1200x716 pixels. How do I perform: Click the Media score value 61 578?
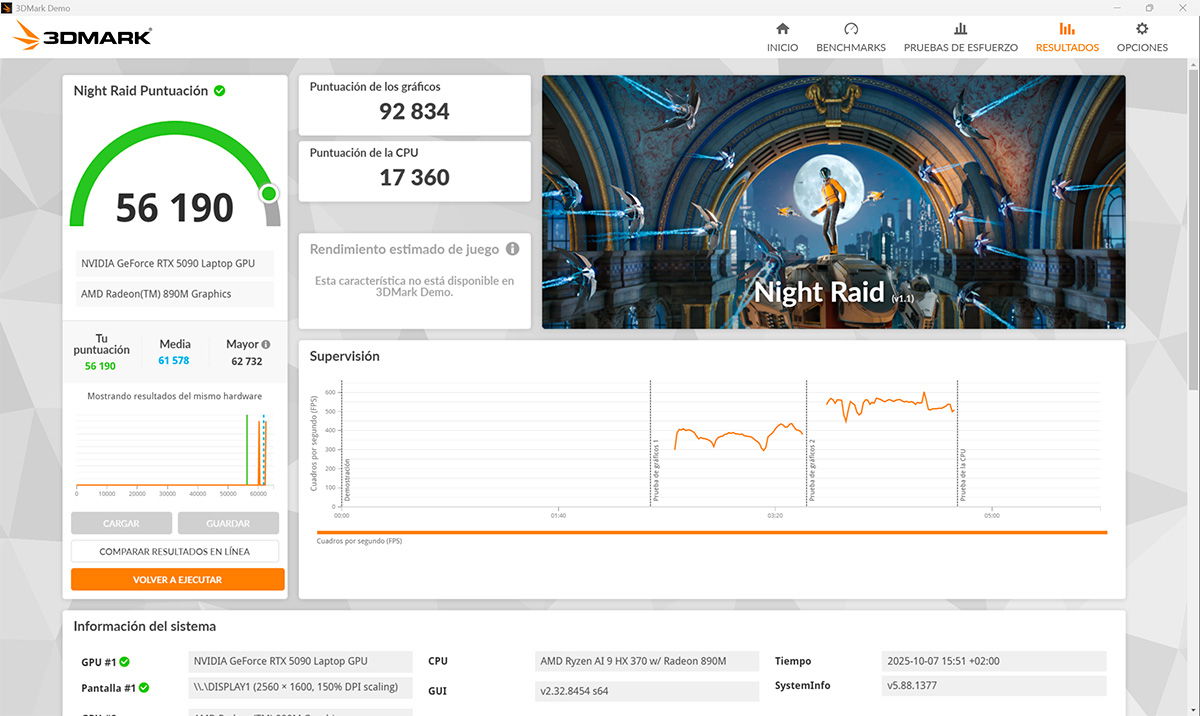point(173,360)
